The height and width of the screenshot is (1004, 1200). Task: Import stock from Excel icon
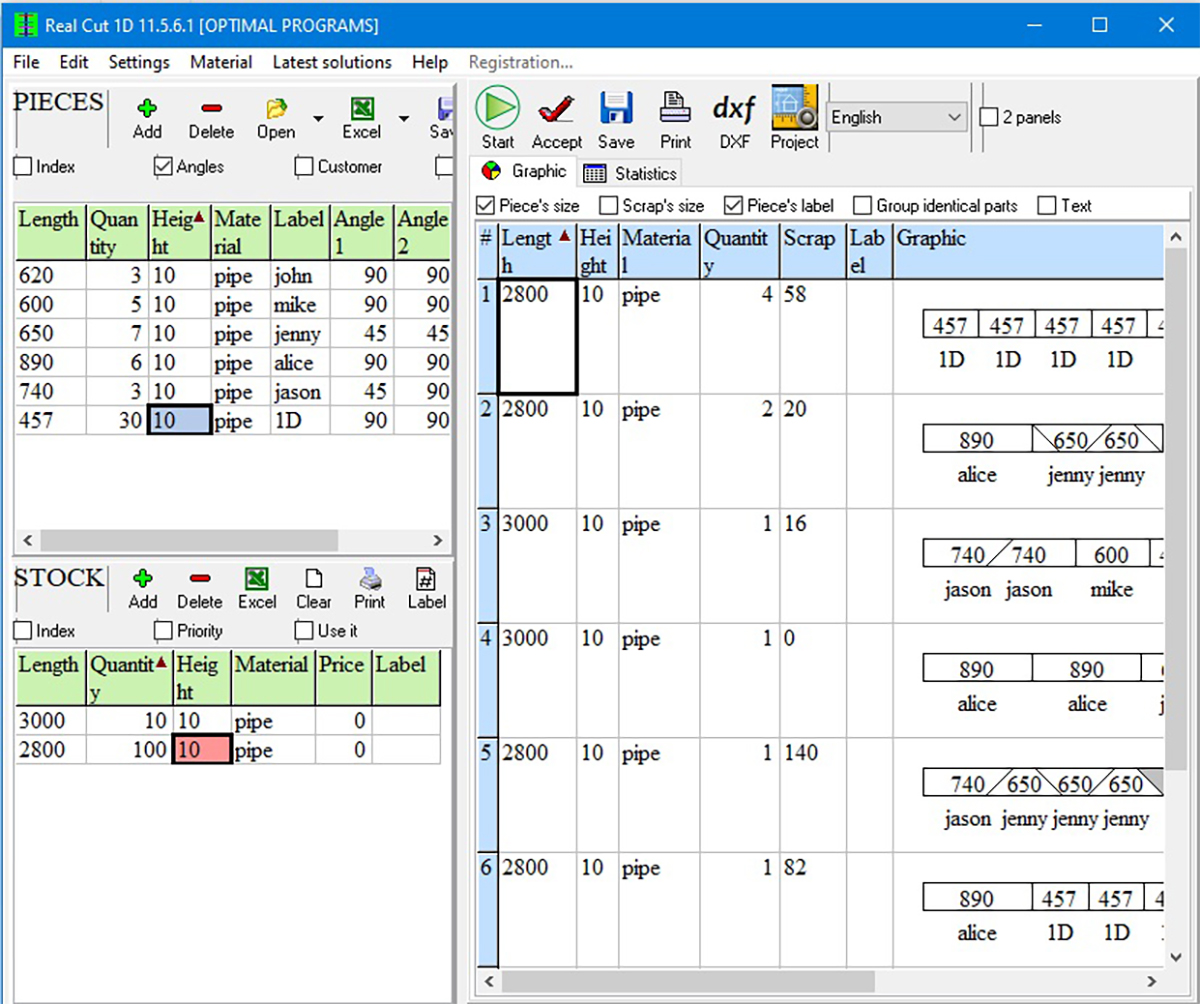[257, 579]
